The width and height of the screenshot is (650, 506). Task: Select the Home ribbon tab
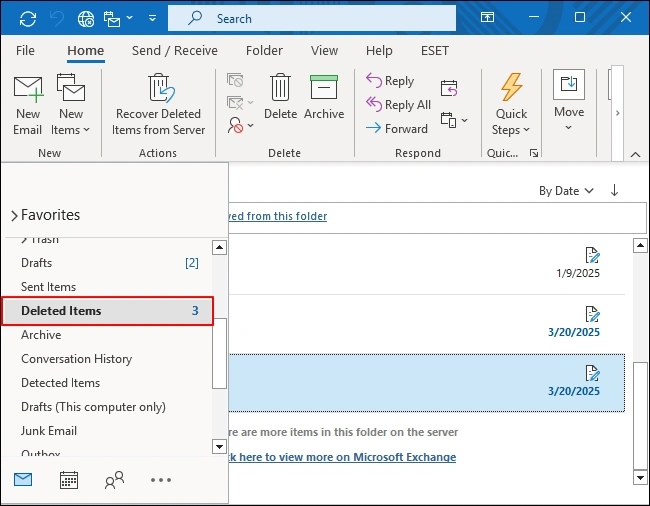(86, 51)
